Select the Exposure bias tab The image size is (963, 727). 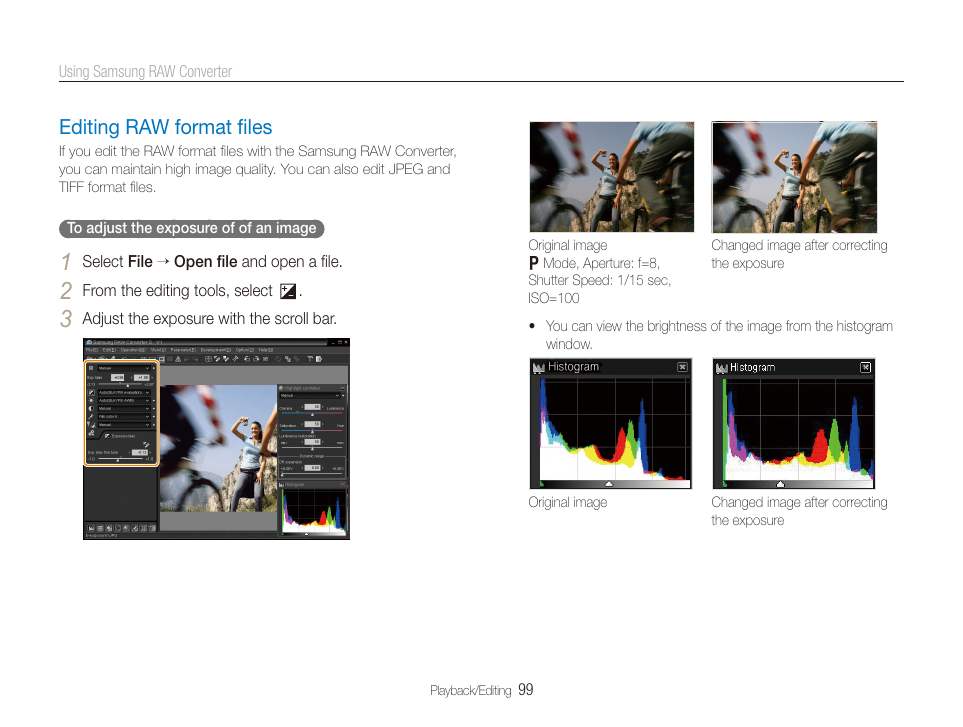pos(120,436)
